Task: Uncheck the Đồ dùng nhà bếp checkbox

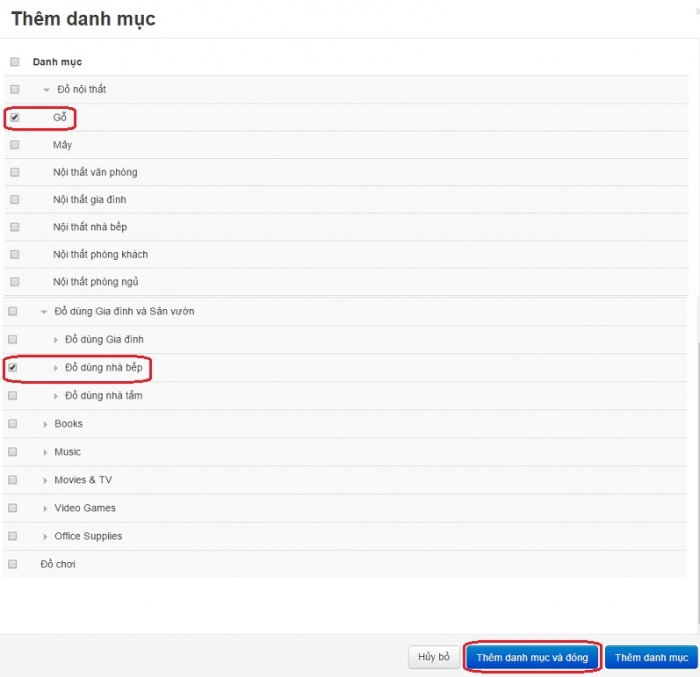Action: pos(12,368)
